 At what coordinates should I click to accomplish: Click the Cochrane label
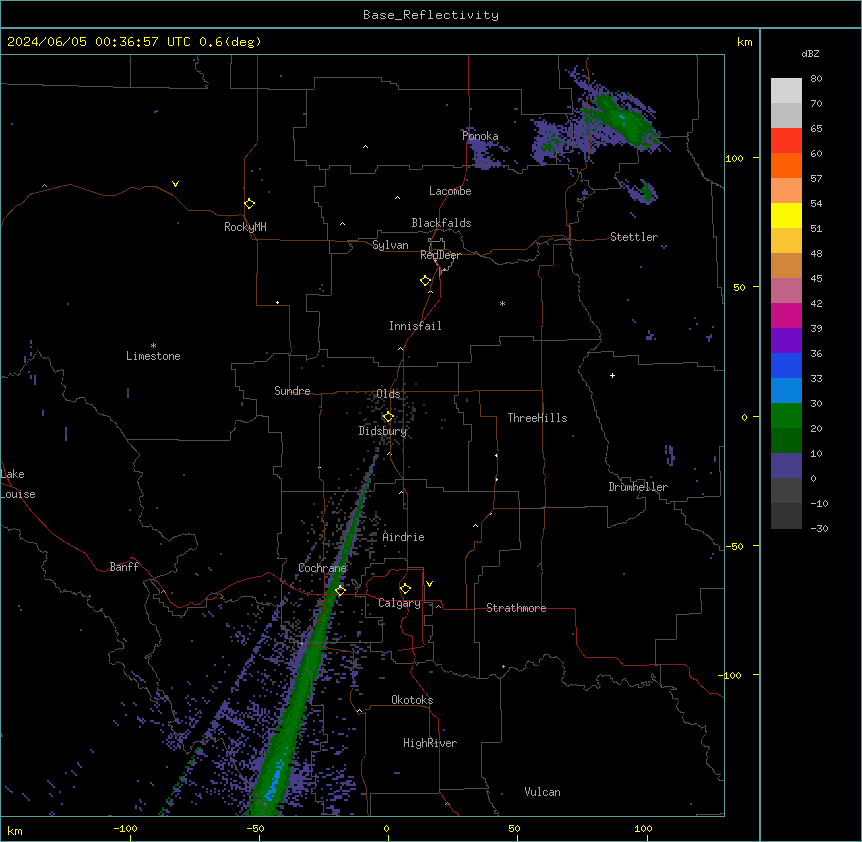[x=322, y=568]
